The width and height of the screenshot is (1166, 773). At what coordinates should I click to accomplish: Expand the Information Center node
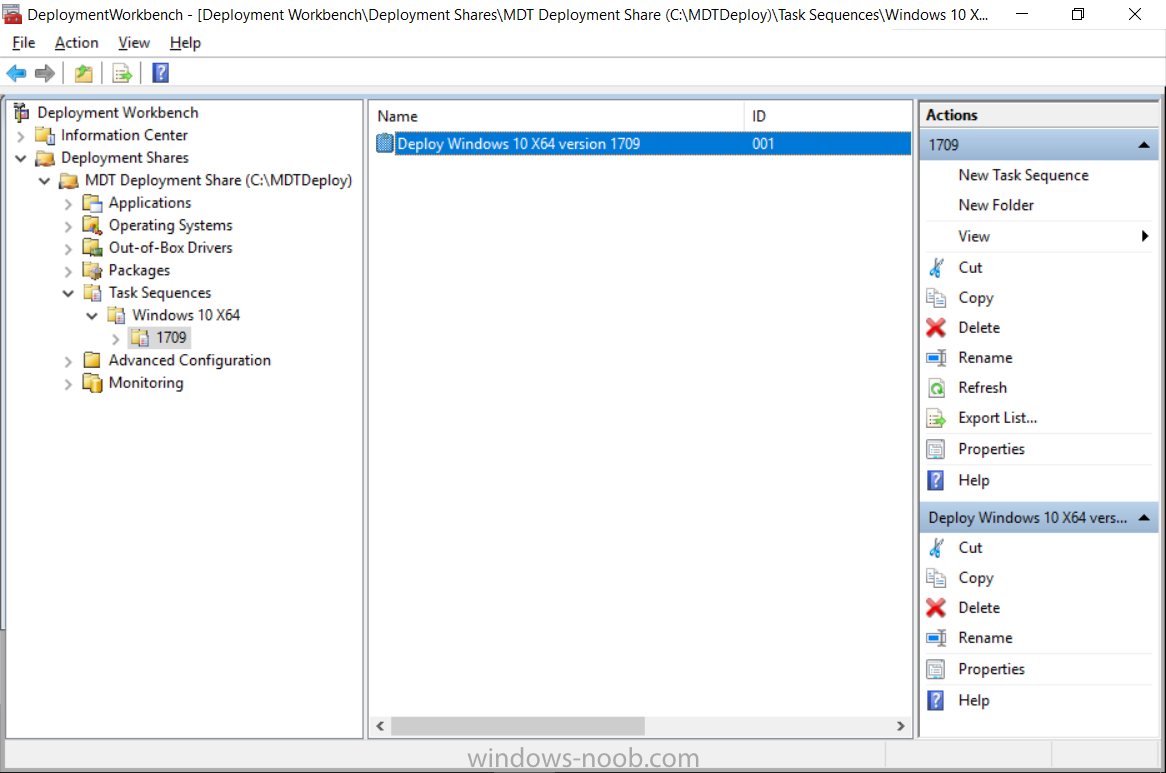pyautogui.click(x=21, y=136)
